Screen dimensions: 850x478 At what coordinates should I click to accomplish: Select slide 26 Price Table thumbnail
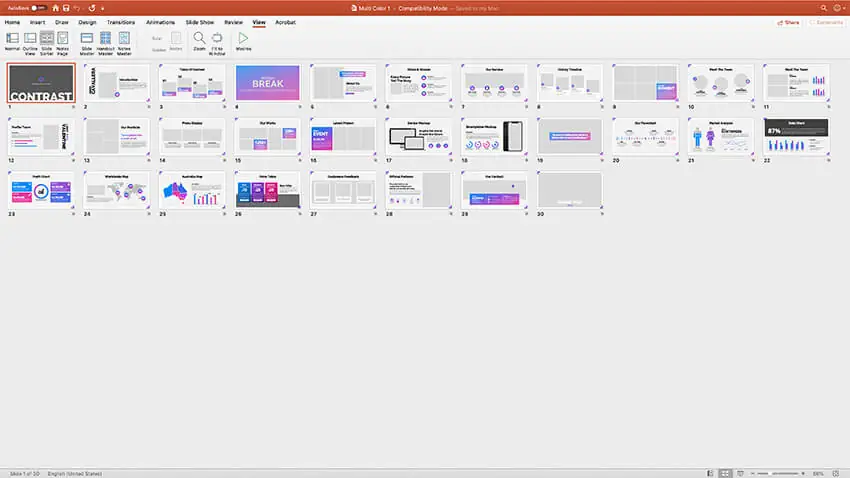point(267,190)
